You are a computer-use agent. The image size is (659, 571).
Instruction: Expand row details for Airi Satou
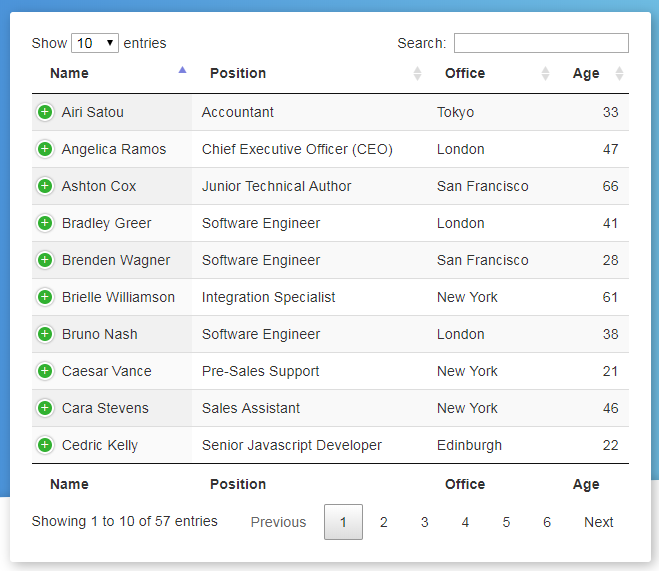coord(45,112)
